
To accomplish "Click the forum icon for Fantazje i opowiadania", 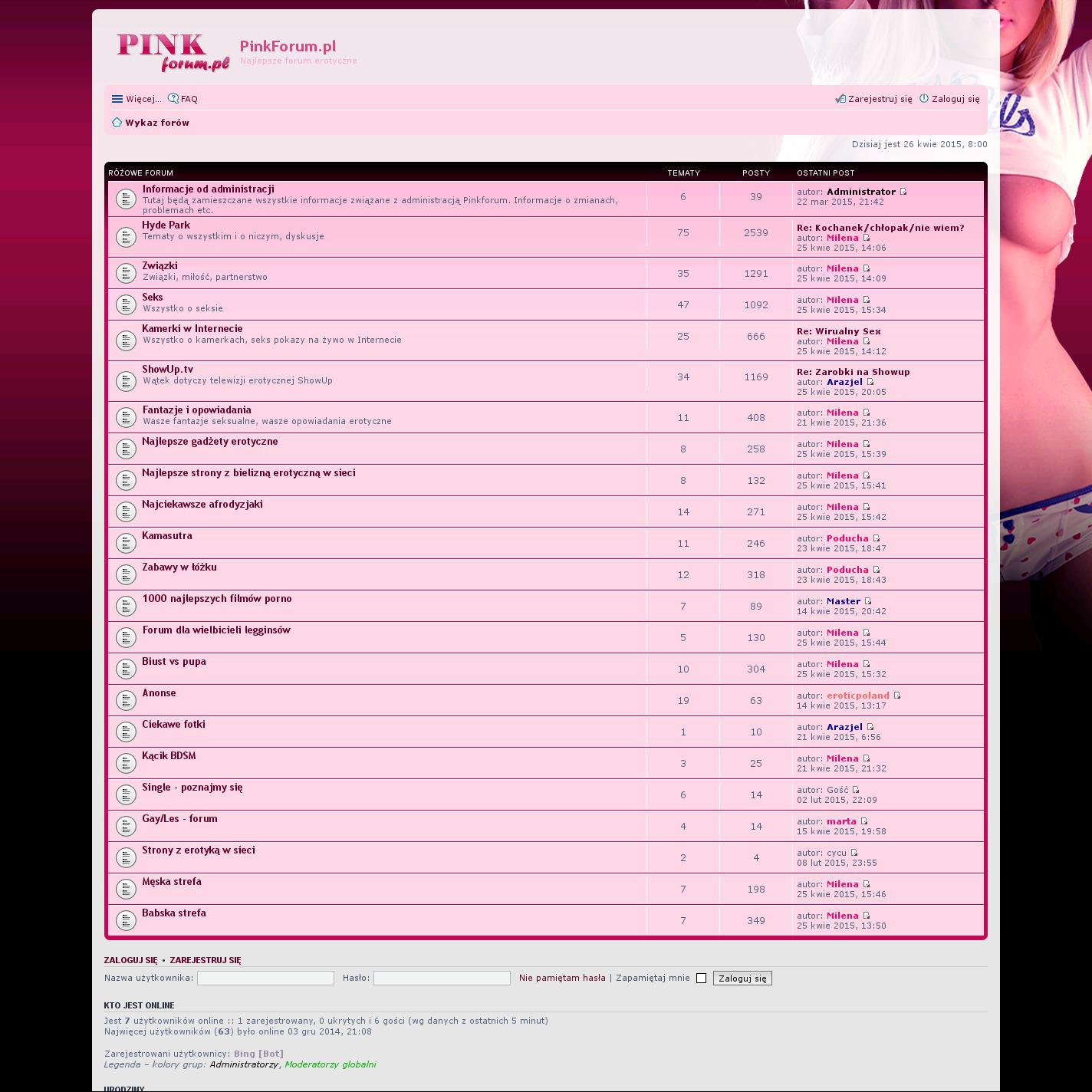I will pyautogui.click(x=126, y=417).
